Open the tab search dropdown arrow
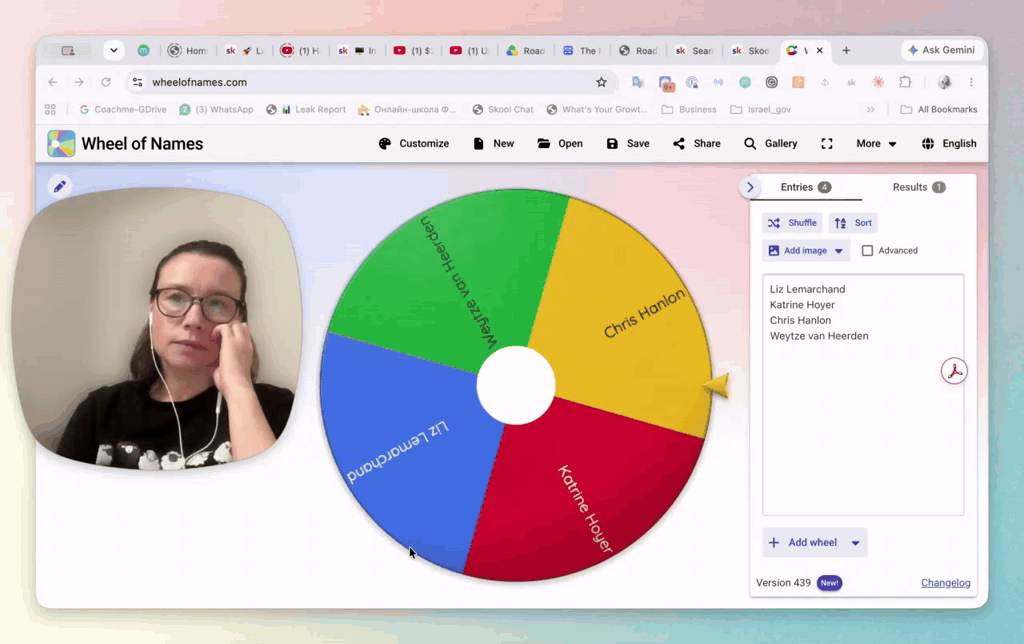1024x644 pixels. [114, 50]
